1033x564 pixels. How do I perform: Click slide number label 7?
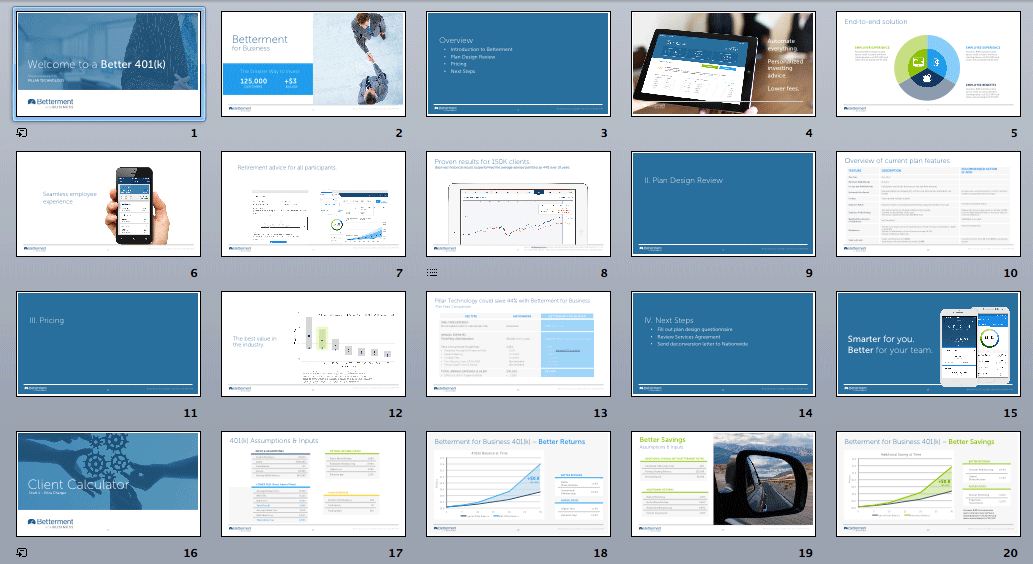[x=399, y=273]
